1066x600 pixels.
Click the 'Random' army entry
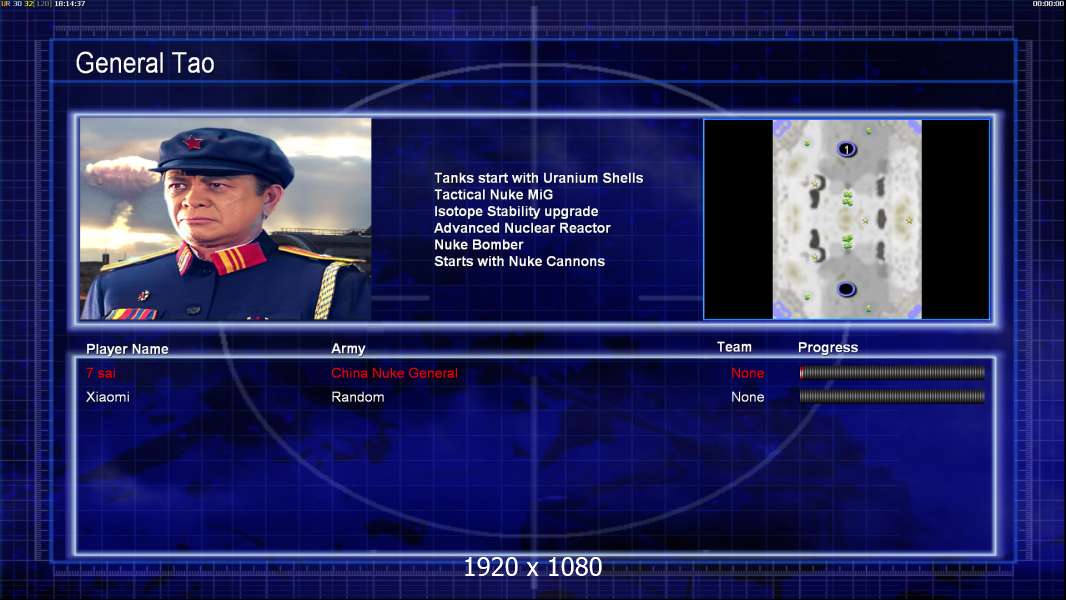coord(358,397)
